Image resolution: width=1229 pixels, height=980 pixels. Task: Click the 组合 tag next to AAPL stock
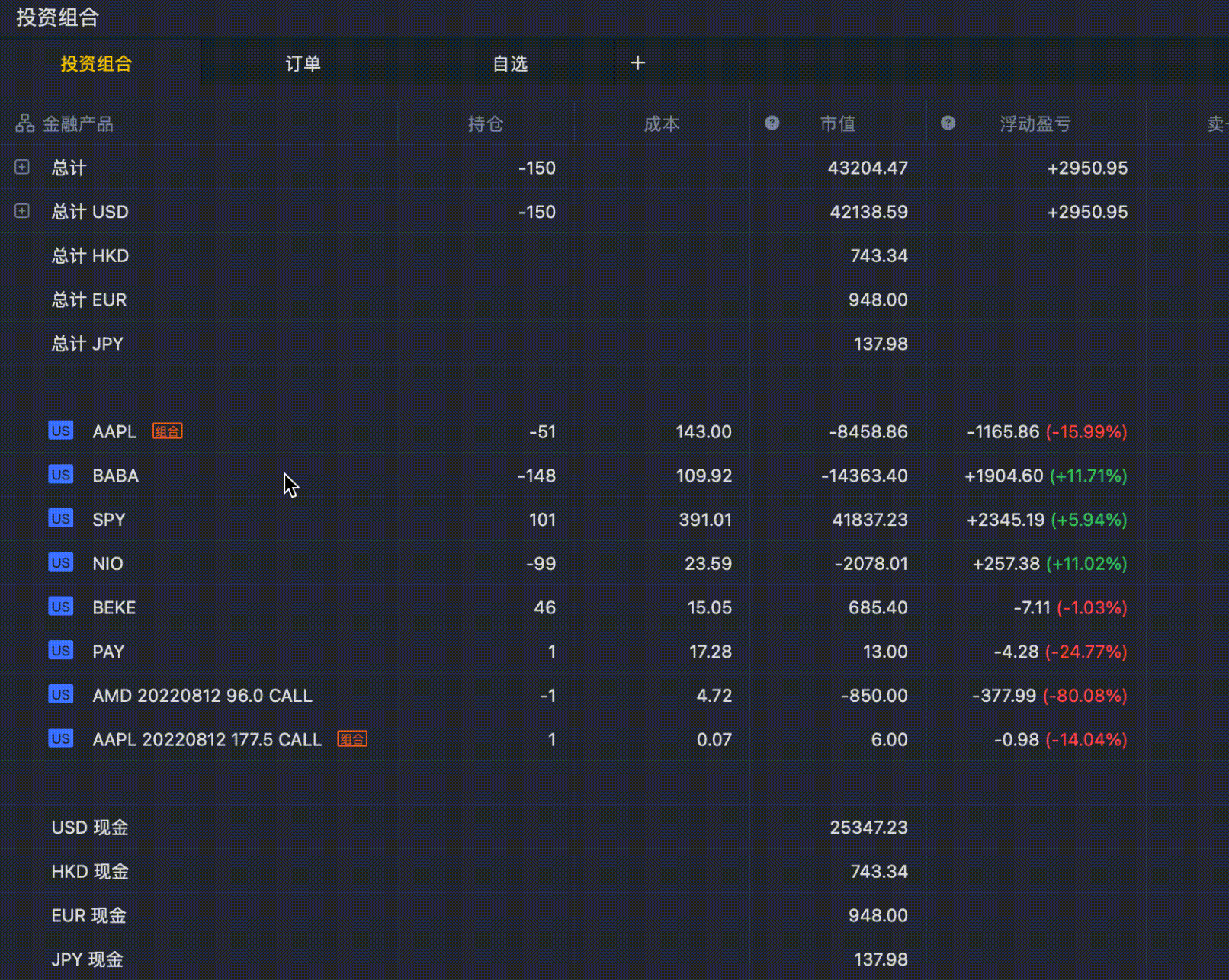pyautogui.click(x=168, y=431)
